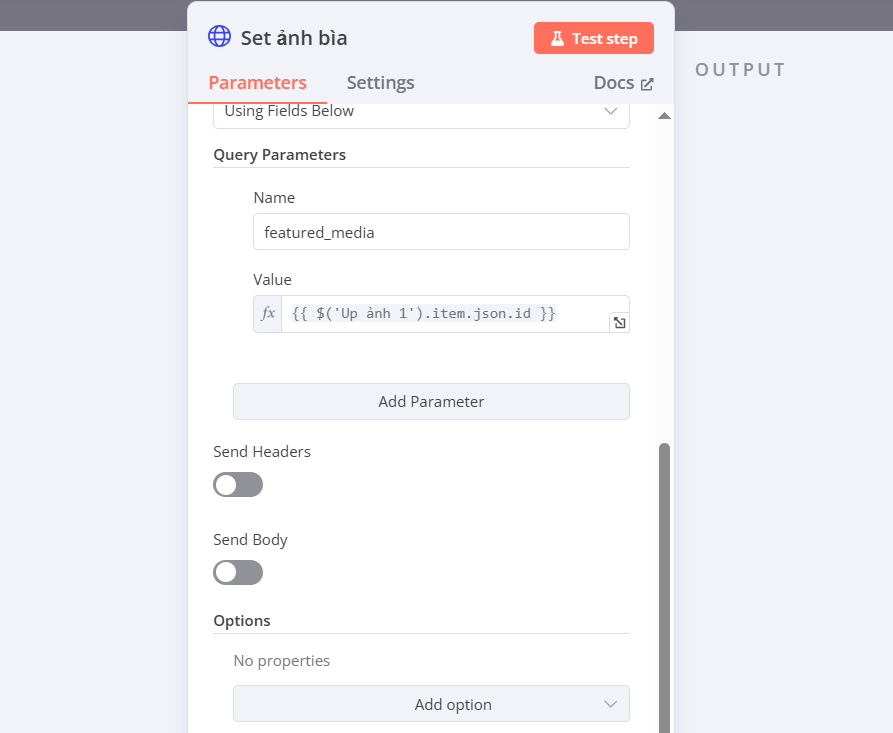
Task: Switch to the Parameters tab
Action: (257, 83)
